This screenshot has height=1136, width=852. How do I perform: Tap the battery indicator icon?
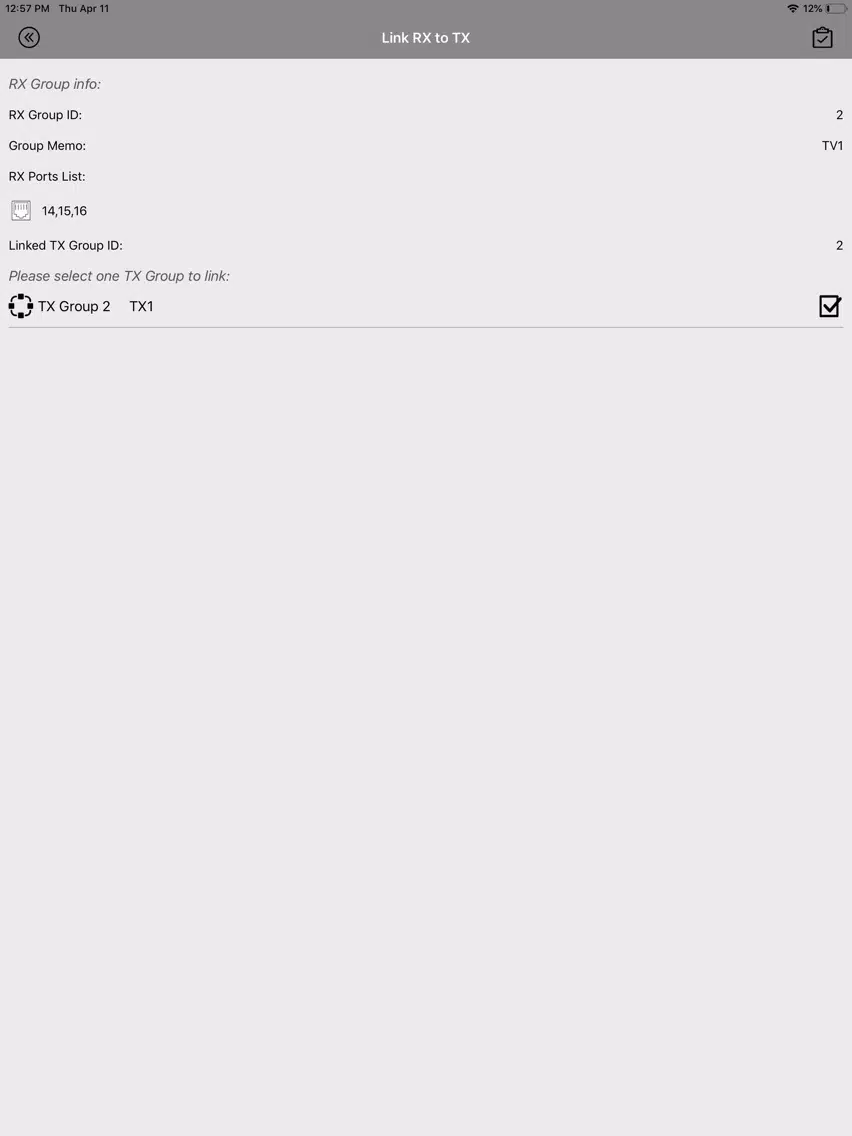[835, 9]
